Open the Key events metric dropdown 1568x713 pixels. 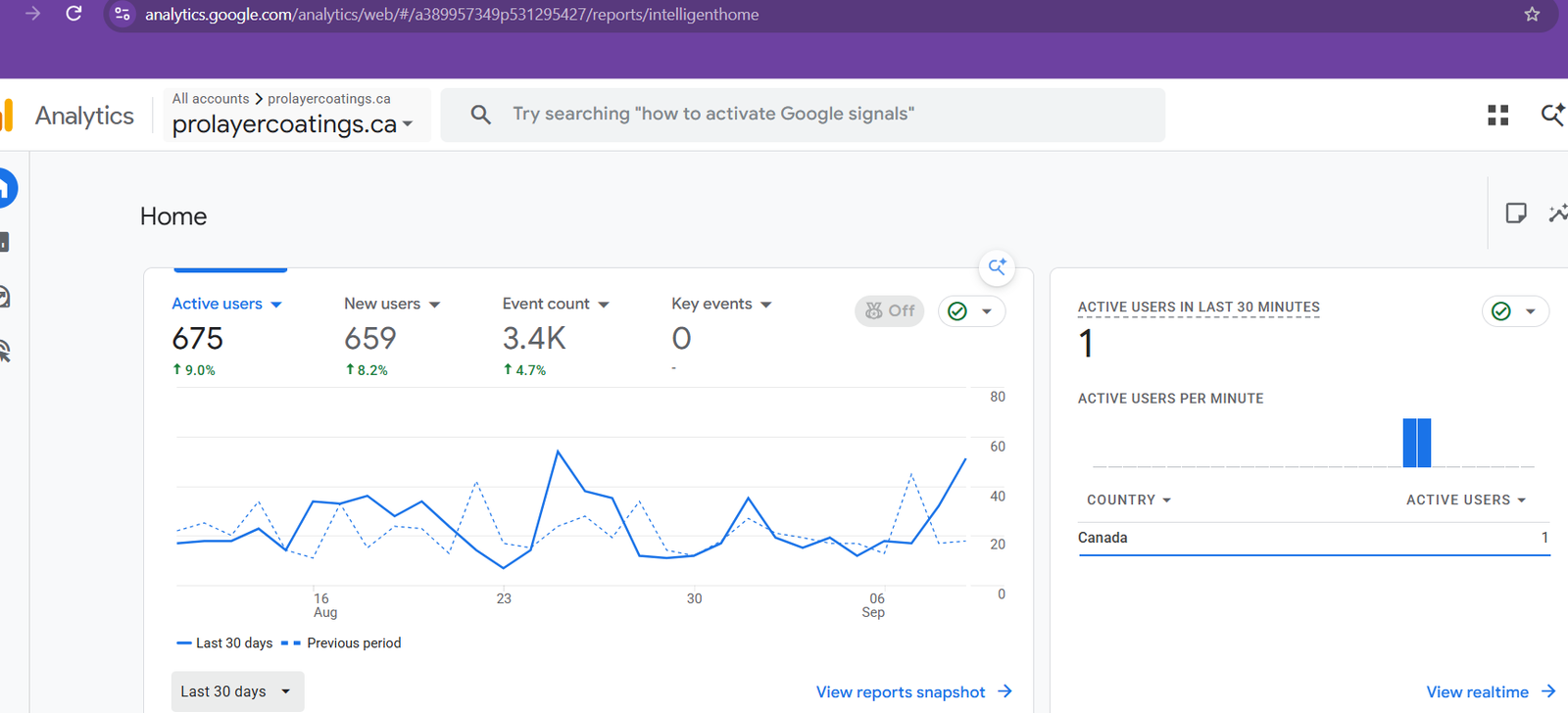[721, 304]
